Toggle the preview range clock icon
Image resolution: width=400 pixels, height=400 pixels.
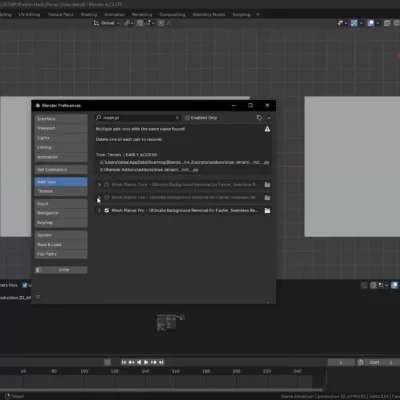[x=360, y=362]
